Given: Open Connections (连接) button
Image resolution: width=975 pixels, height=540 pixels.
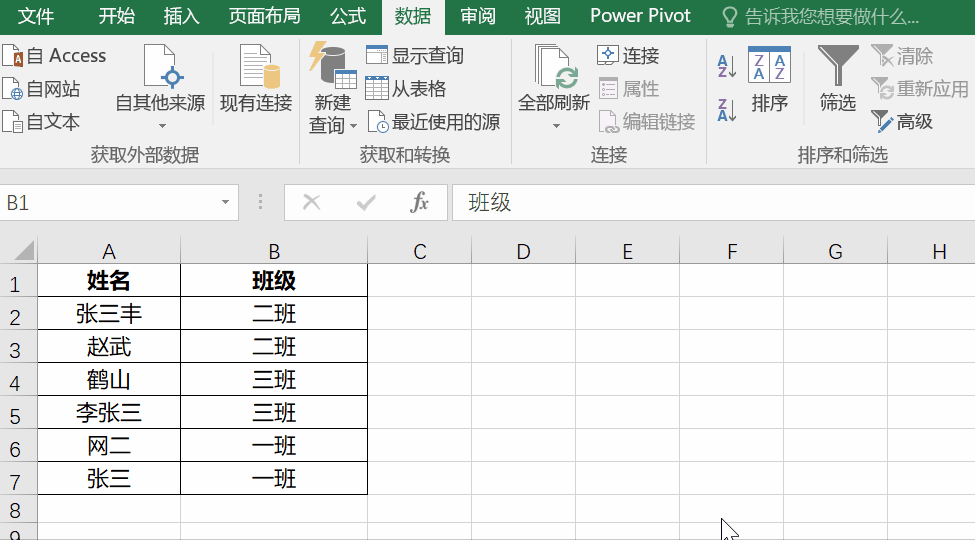Looking at the screenshot, I should click(628, 55).
